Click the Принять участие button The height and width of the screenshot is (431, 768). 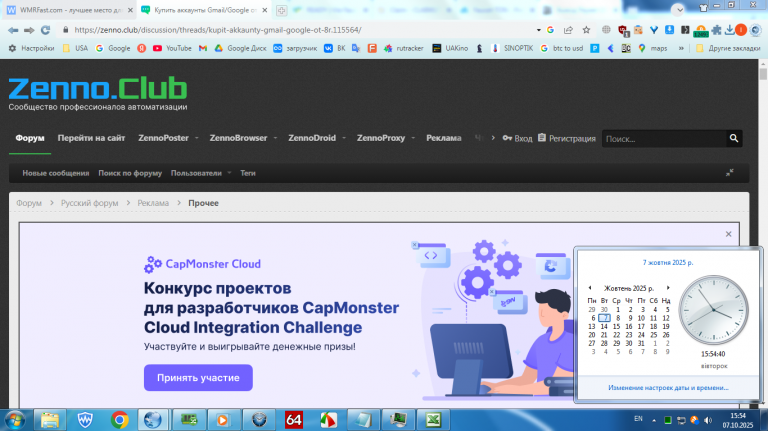(x=198, y=378)
